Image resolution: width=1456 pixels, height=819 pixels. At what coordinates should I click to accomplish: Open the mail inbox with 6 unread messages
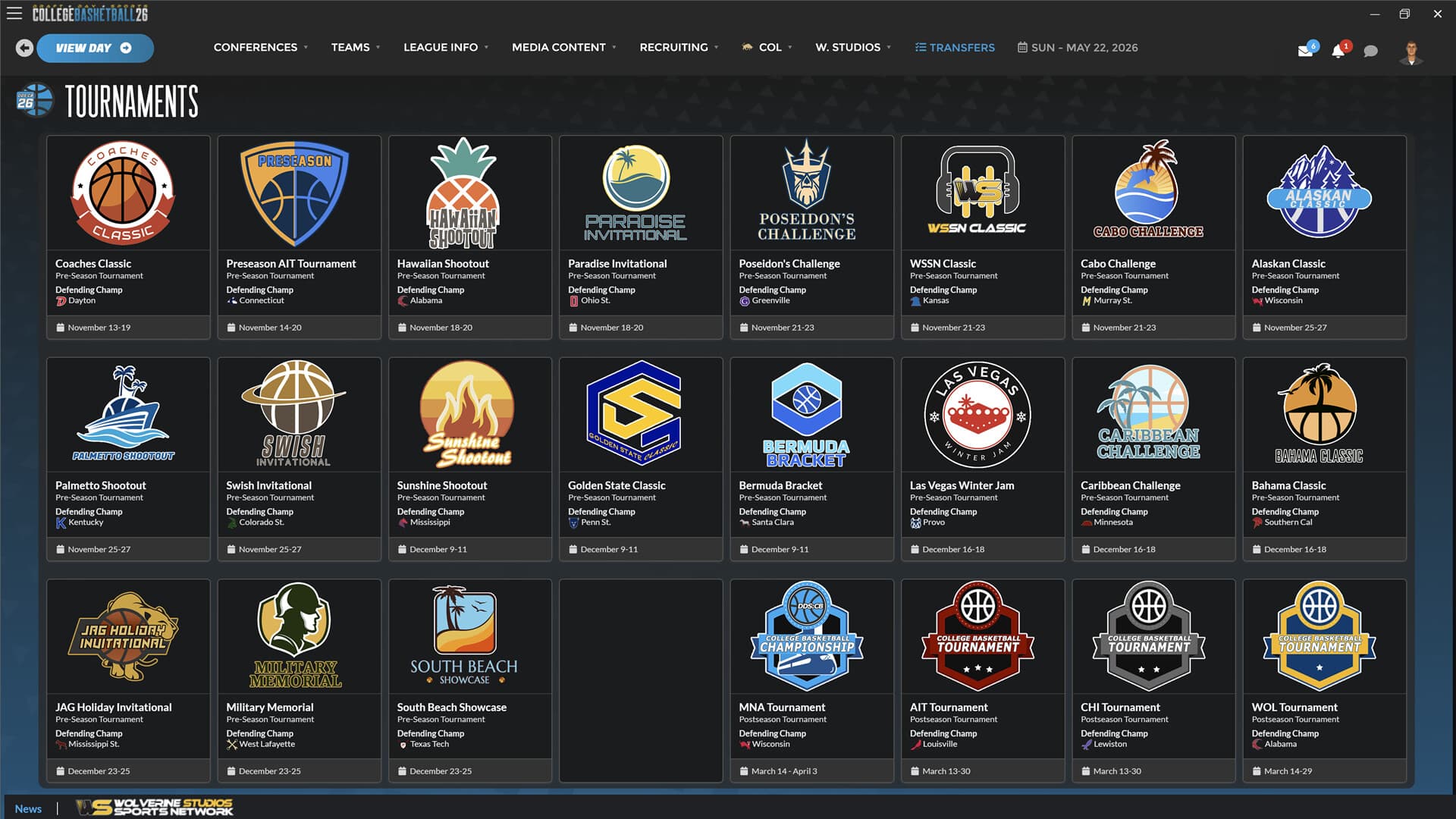click(x=1306, y=52)
